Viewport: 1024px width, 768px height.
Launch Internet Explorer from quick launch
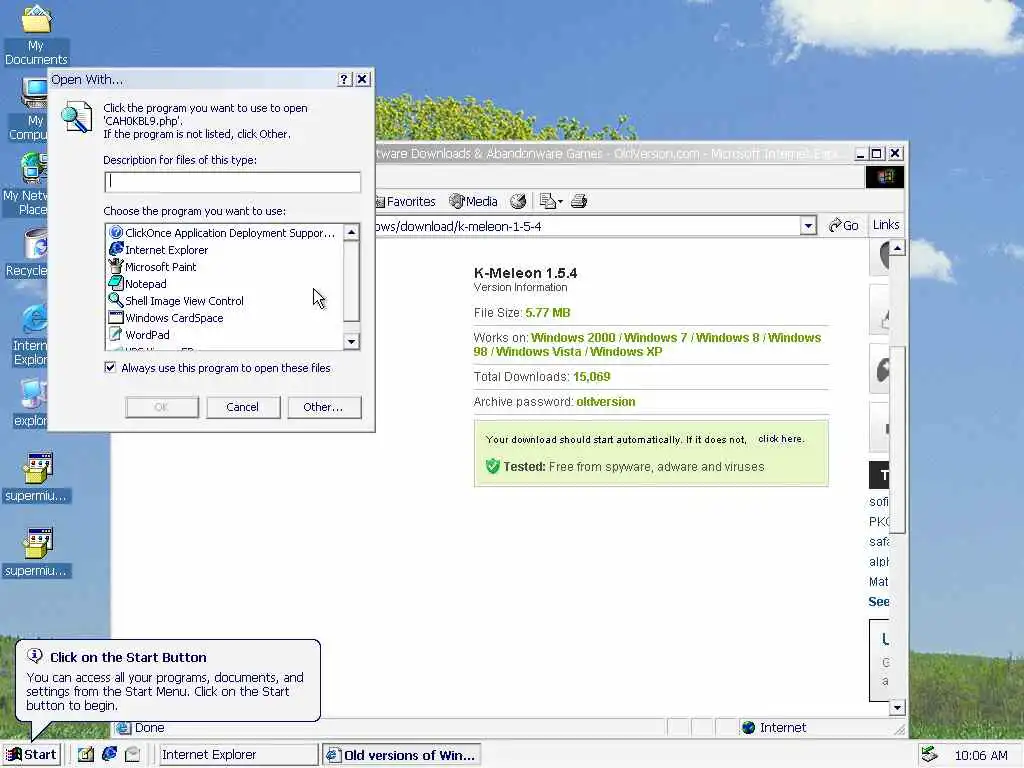(109, 754)
